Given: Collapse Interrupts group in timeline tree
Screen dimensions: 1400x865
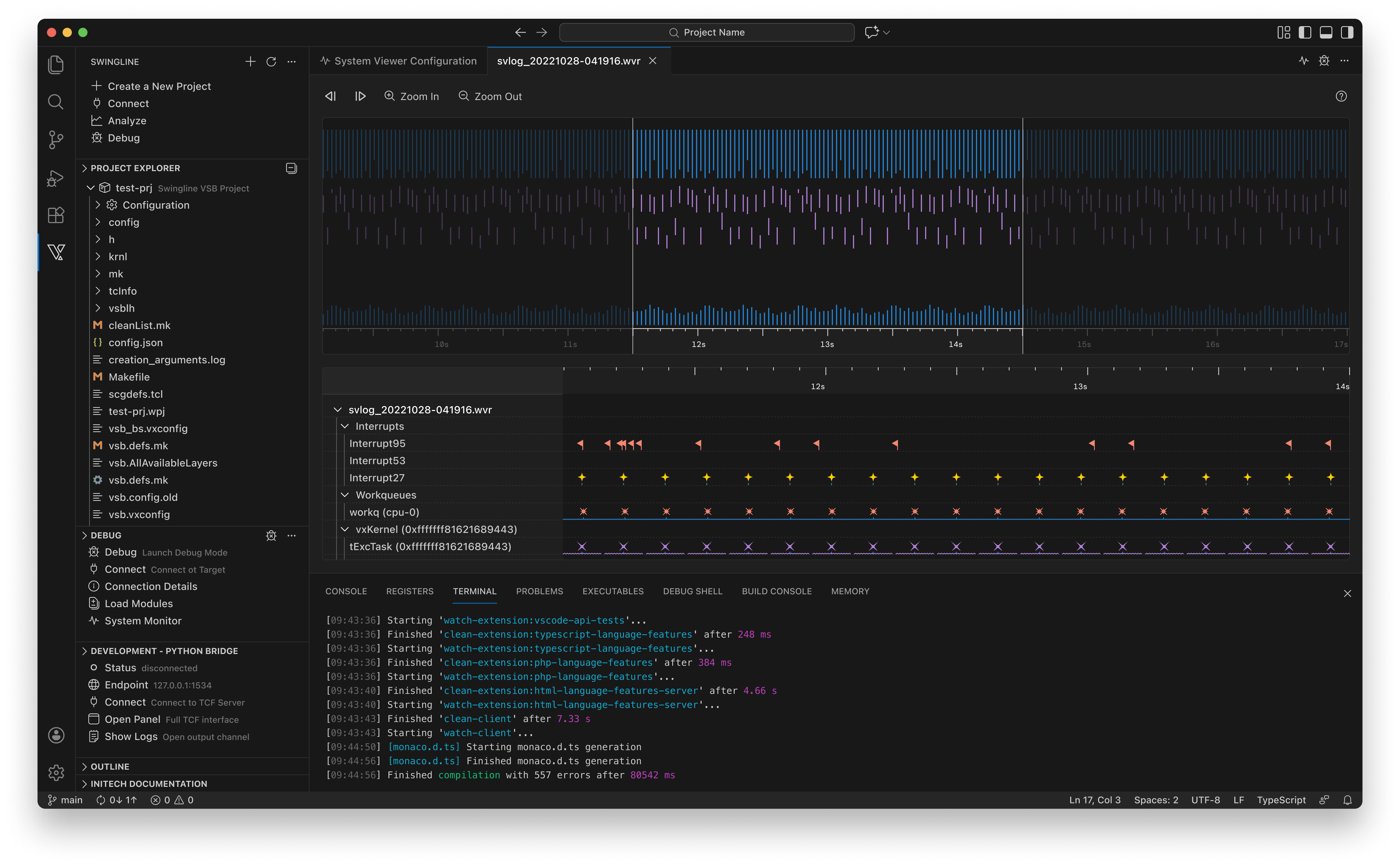Looking at the screenshot, I should click(x=345, y=426).
